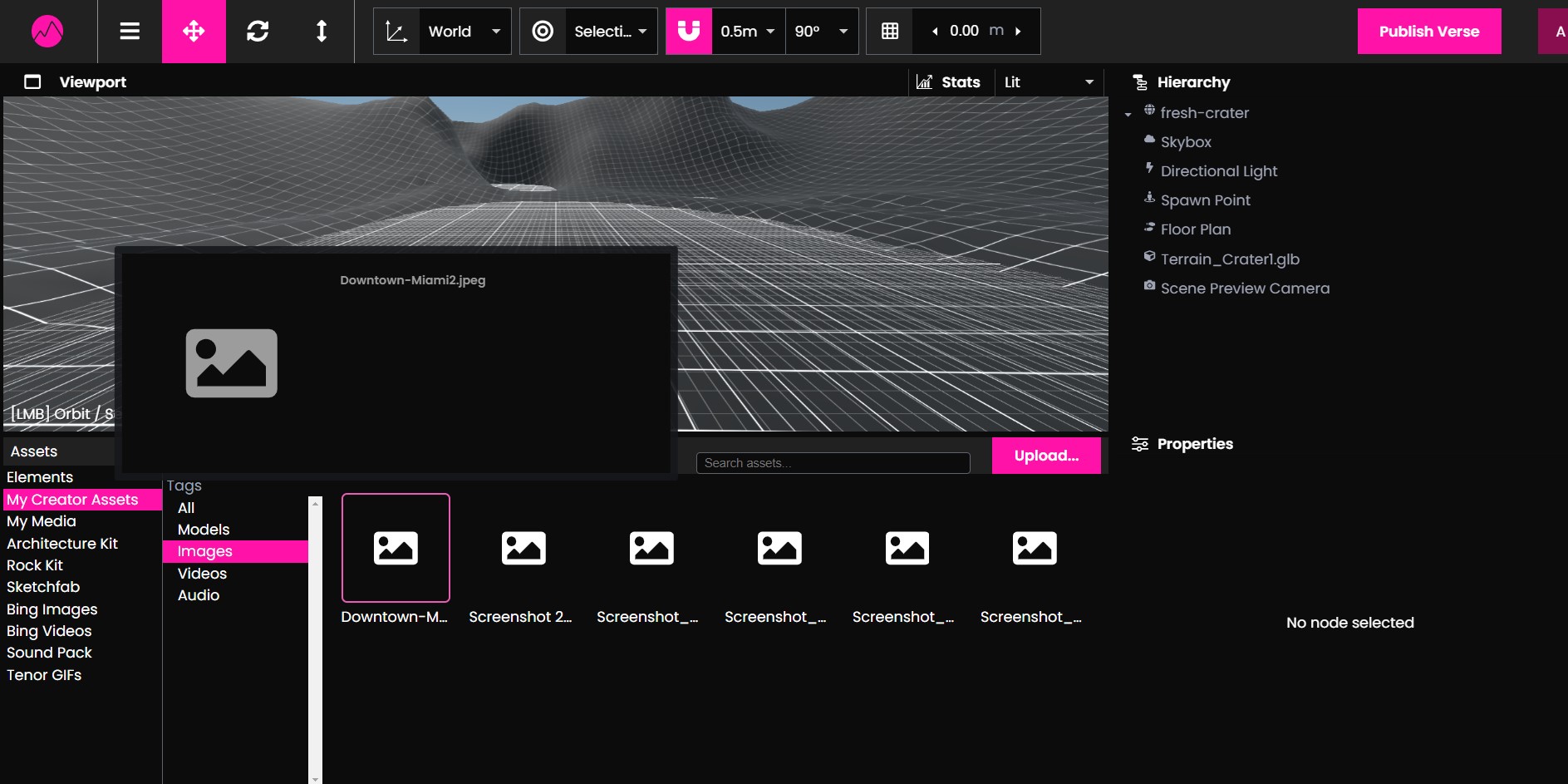The width and height of the screenshot is (1568, 784).
Task: Select Sound Pack source
Action: (49, 653)
